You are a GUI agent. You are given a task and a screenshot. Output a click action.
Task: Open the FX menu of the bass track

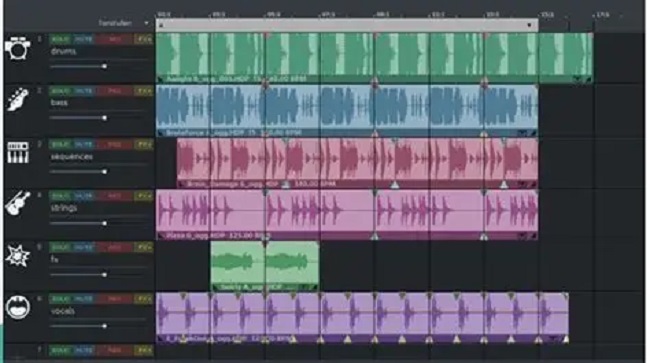(143, 91)
